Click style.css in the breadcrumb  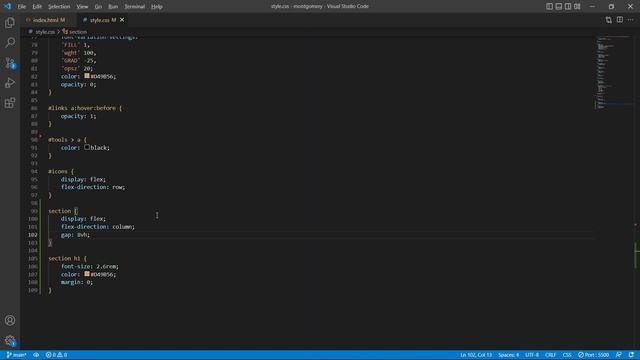click(x=44, y=31)
